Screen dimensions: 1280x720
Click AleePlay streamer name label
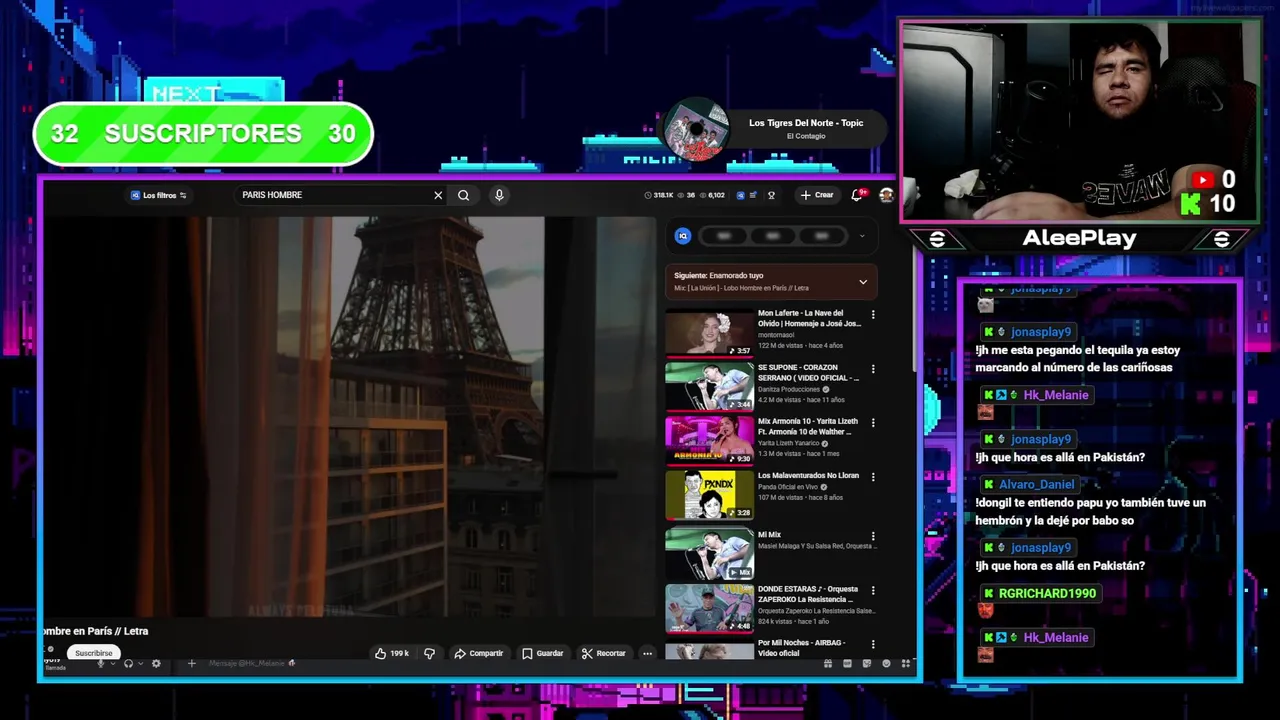click(x=1079, y=238)
